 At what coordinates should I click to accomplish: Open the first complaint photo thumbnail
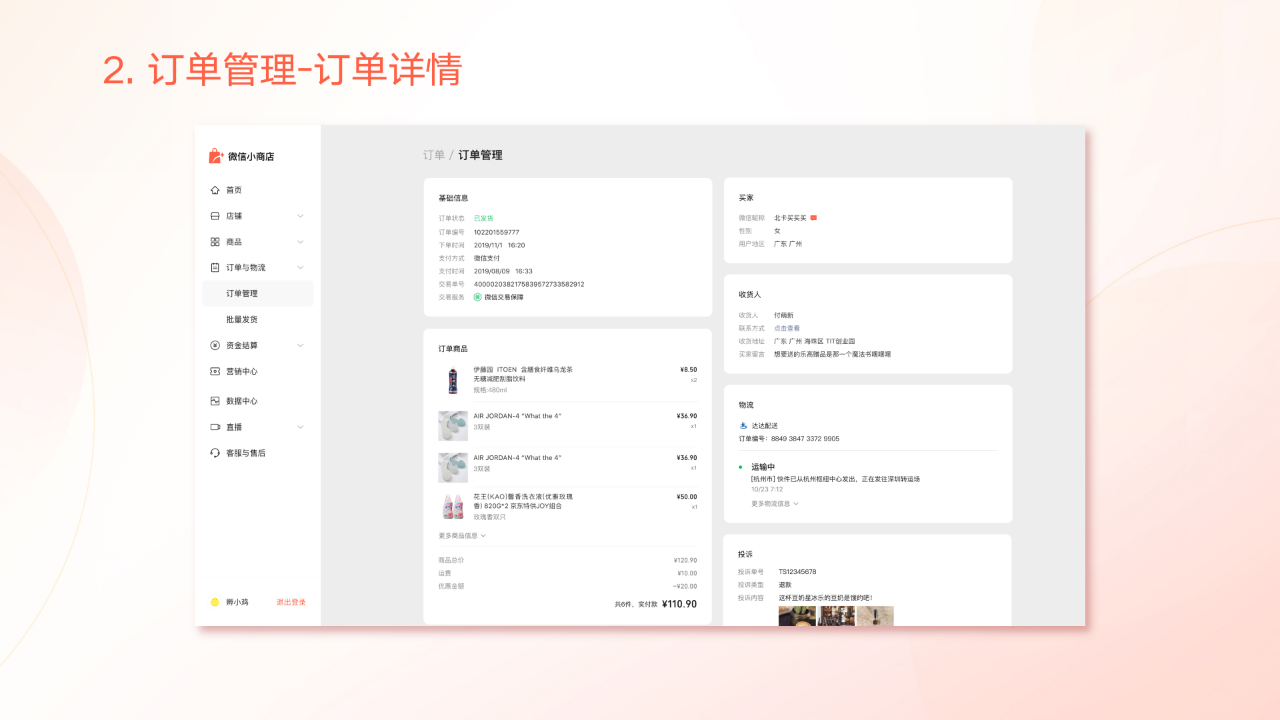pos(797,616)
